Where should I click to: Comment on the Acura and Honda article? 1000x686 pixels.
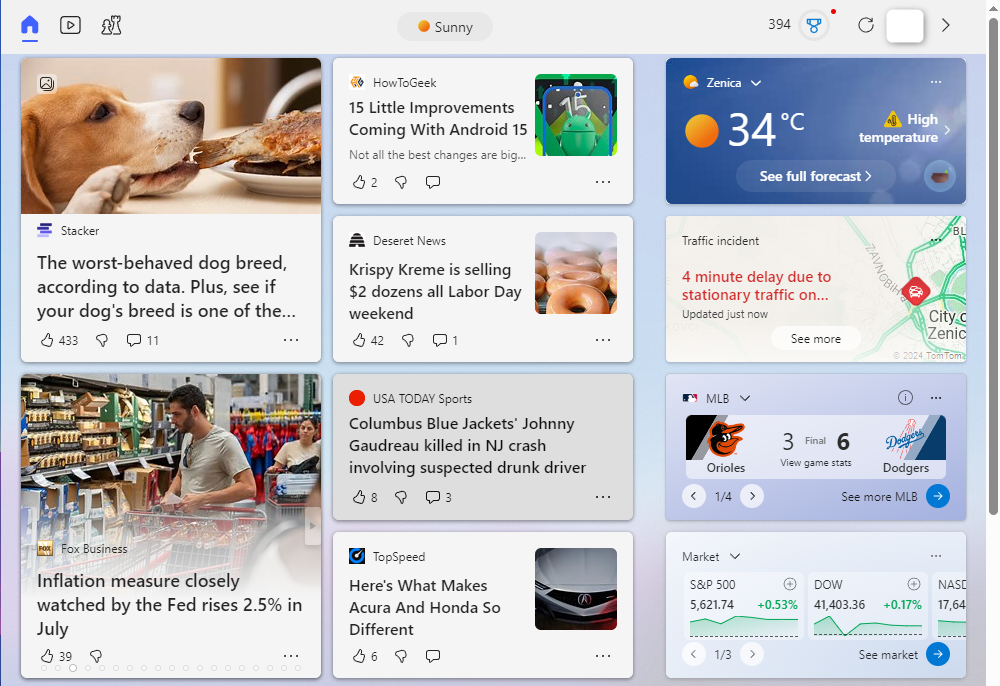[x=433, y=655]
